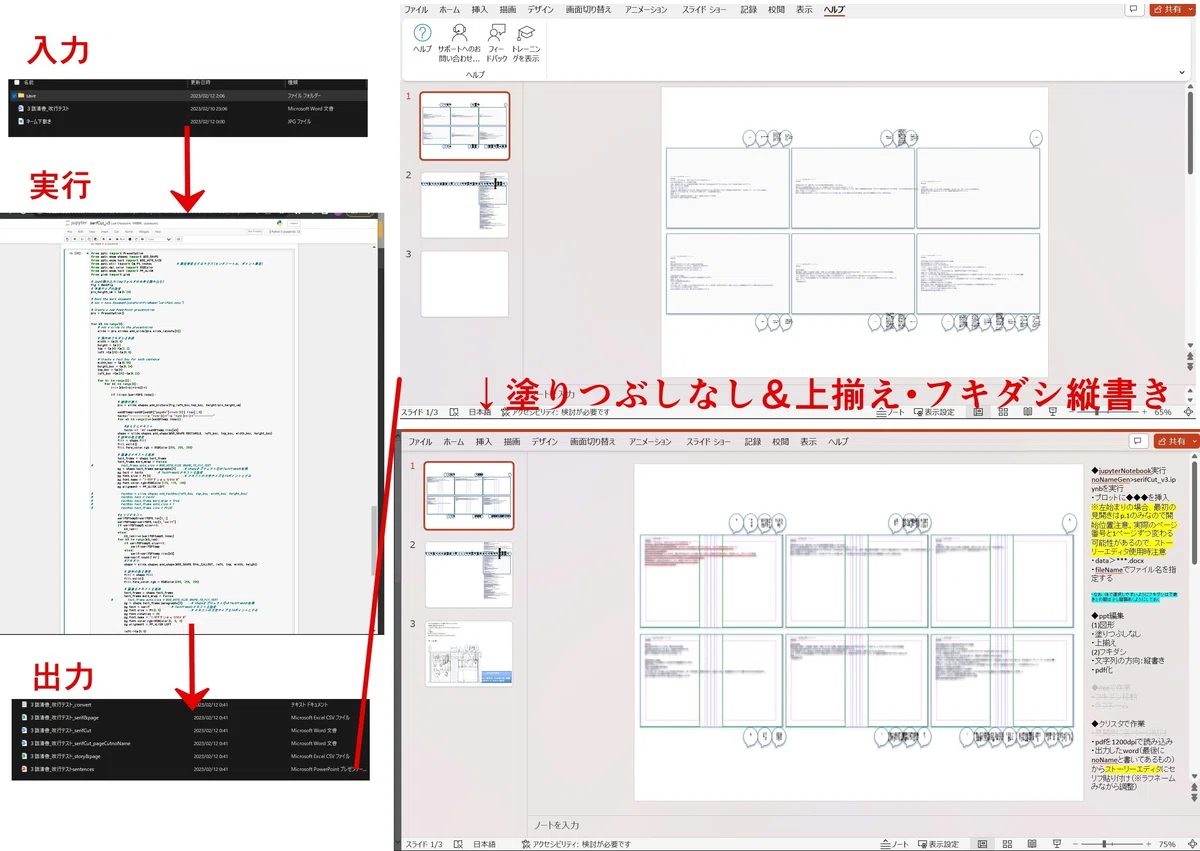Image resolution: width=1200 pixels, height=851 pixels.
Task: Click 日本語 language in bottom PowerPoint status bar
Action: (x=484, y=844)
